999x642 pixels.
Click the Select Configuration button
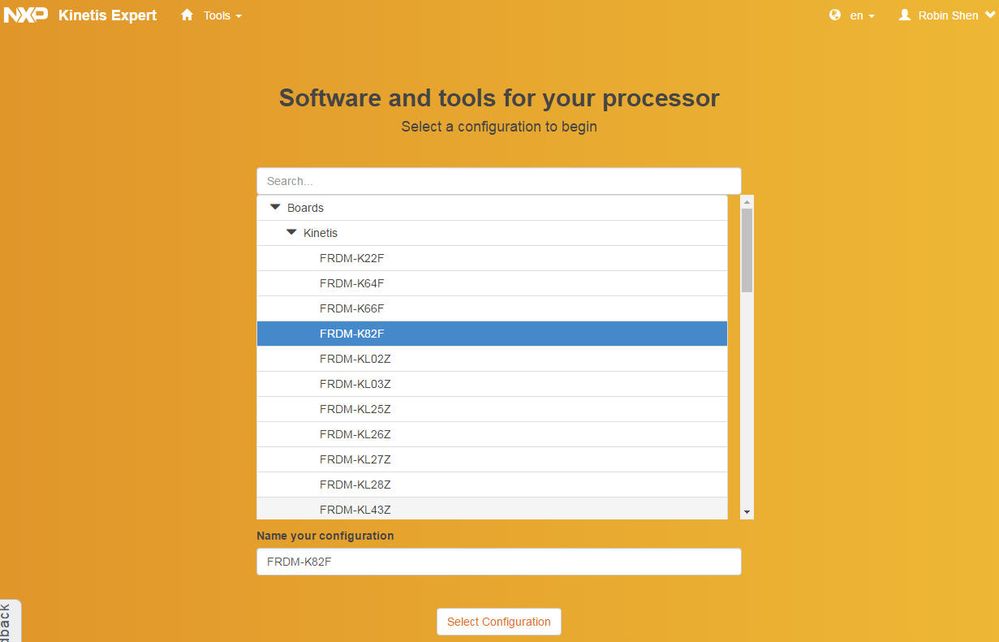(499, 622)
